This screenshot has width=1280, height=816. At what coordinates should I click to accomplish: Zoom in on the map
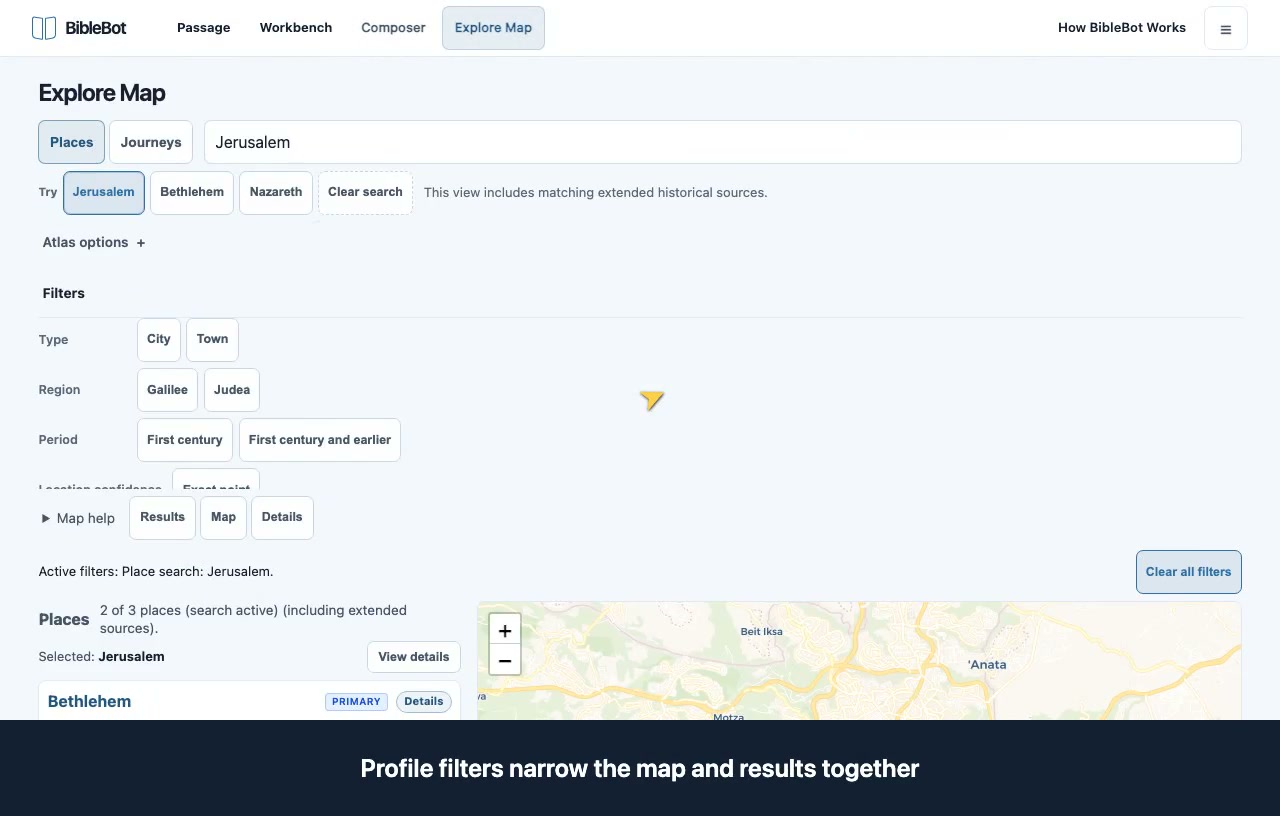pyautogui.click(x=505, y=630)
